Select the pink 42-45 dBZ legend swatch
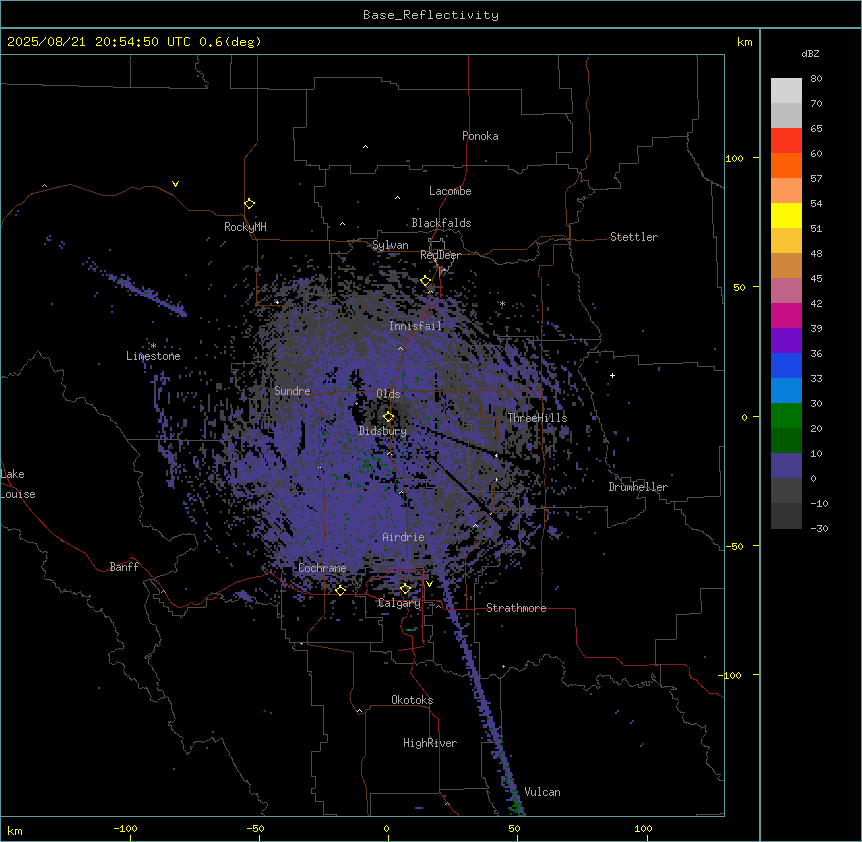862x842 pixels. (x=786, y=291)
